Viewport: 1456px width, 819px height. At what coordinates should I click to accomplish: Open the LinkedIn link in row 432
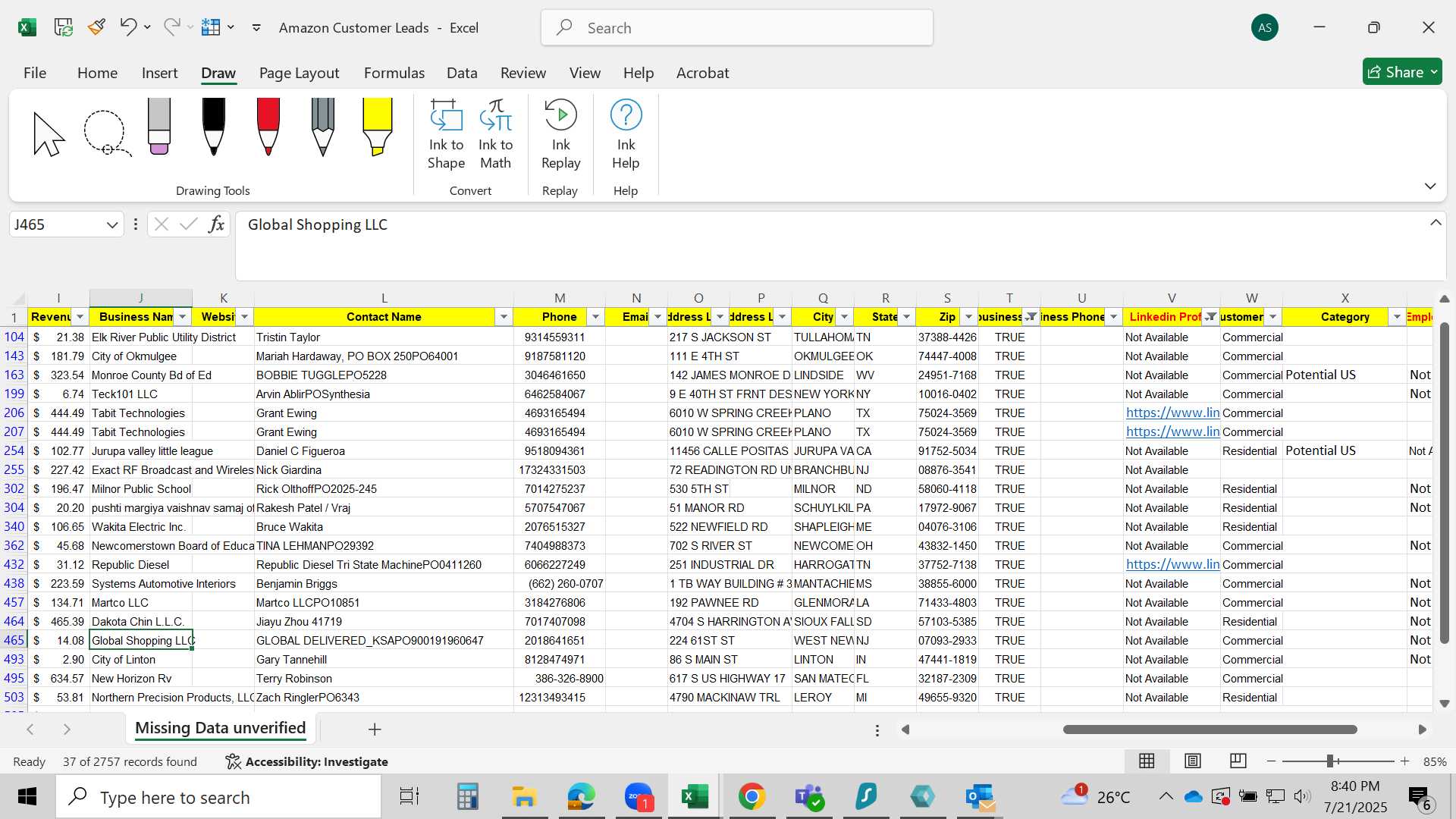pos(1172,564)
